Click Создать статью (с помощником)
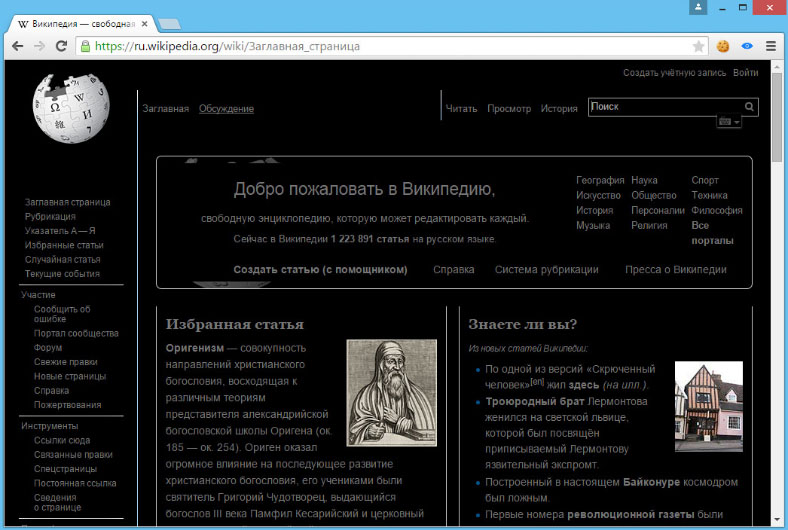This screenshot has width=788, height=530. coord(320,270)
